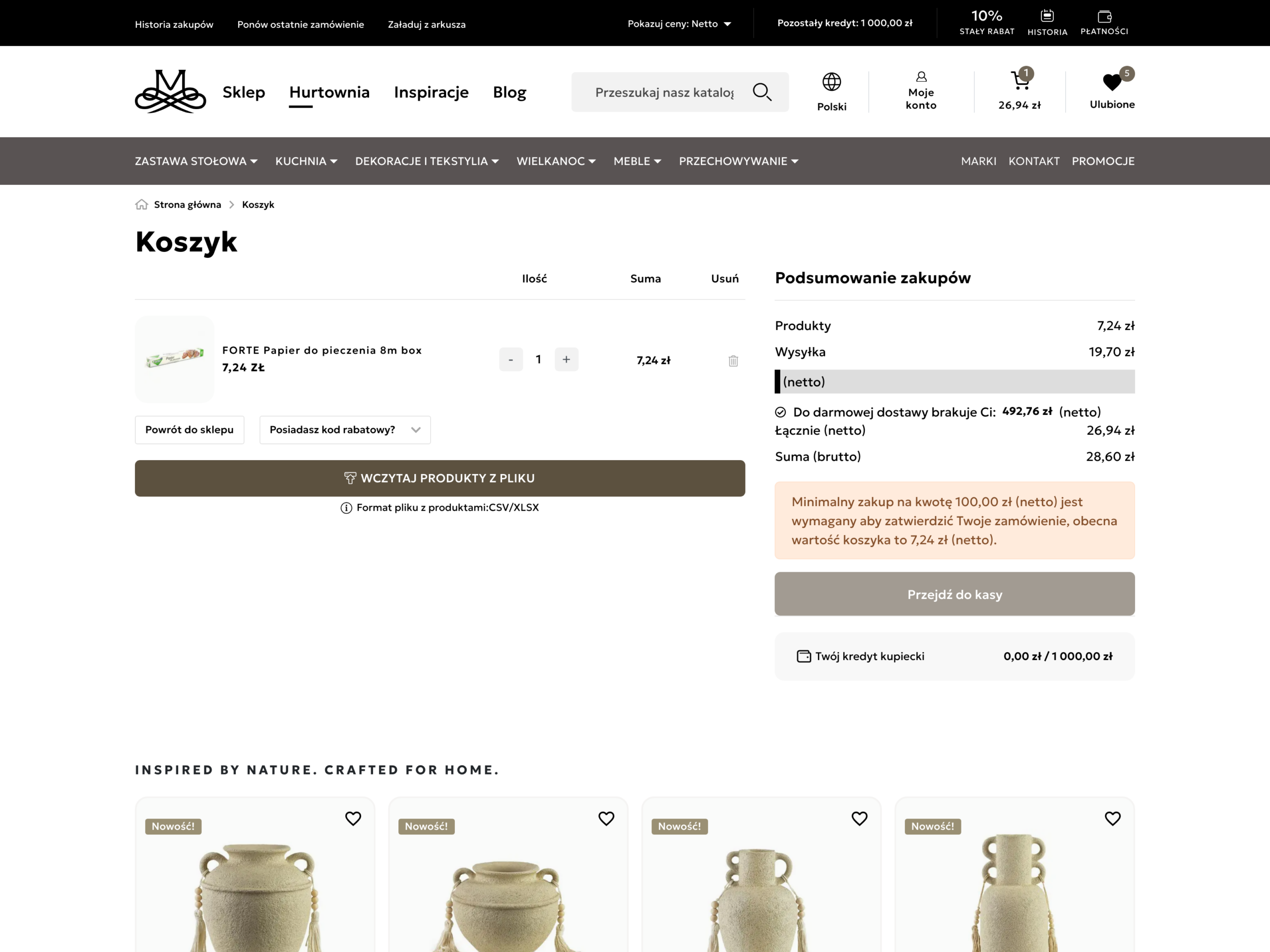Expand the ZASTAWA STOŁOWA menu
The height and width of the screenshot is (952, 1270).
[196, 161]
